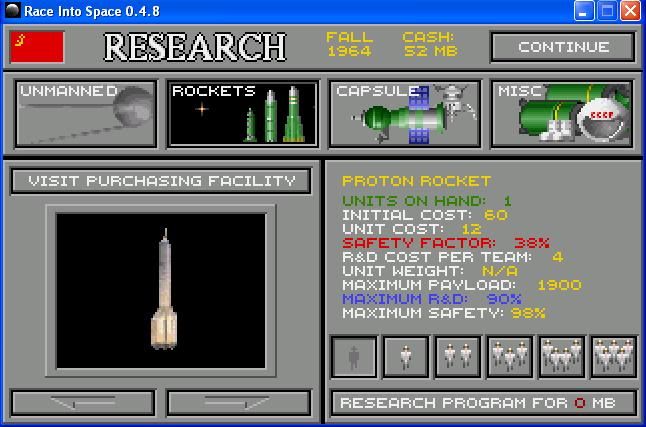Close the Race Into Space window
Screen dimensions: 646x427
630,11
